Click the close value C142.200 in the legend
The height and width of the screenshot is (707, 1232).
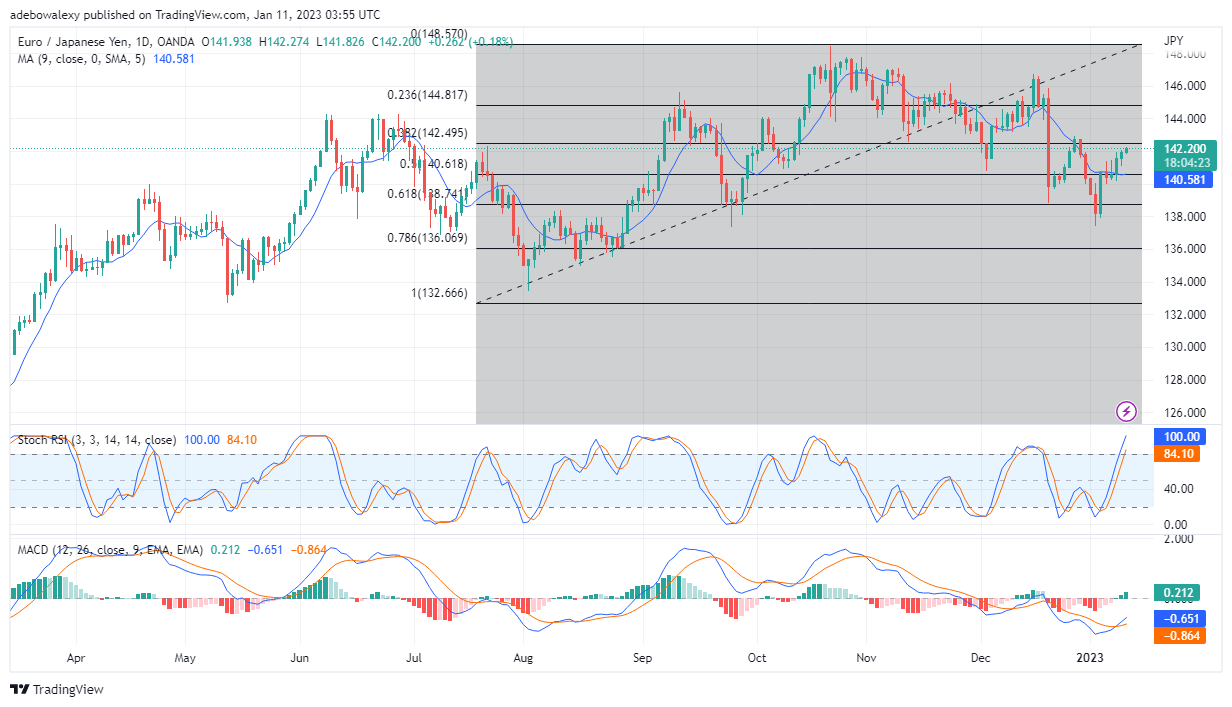[x=397, y=42]
